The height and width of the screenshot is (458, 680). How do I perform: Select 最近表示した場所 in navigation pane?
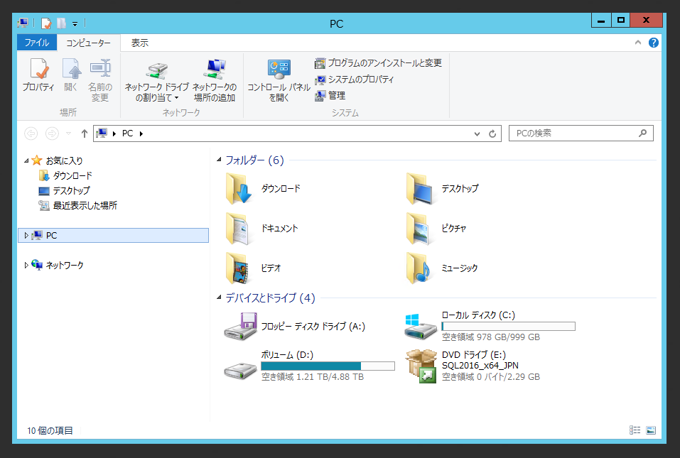click(85, 206)
